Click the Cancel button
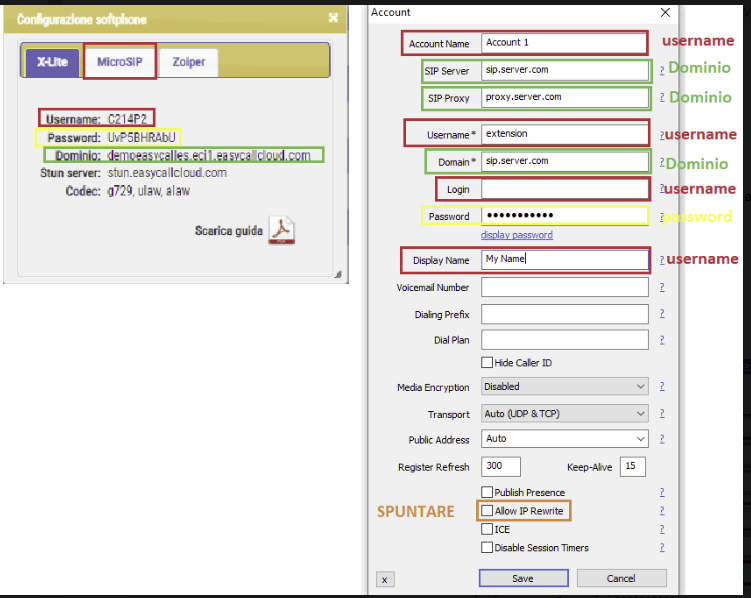The image size is (751, 598). tap(621, 578)
